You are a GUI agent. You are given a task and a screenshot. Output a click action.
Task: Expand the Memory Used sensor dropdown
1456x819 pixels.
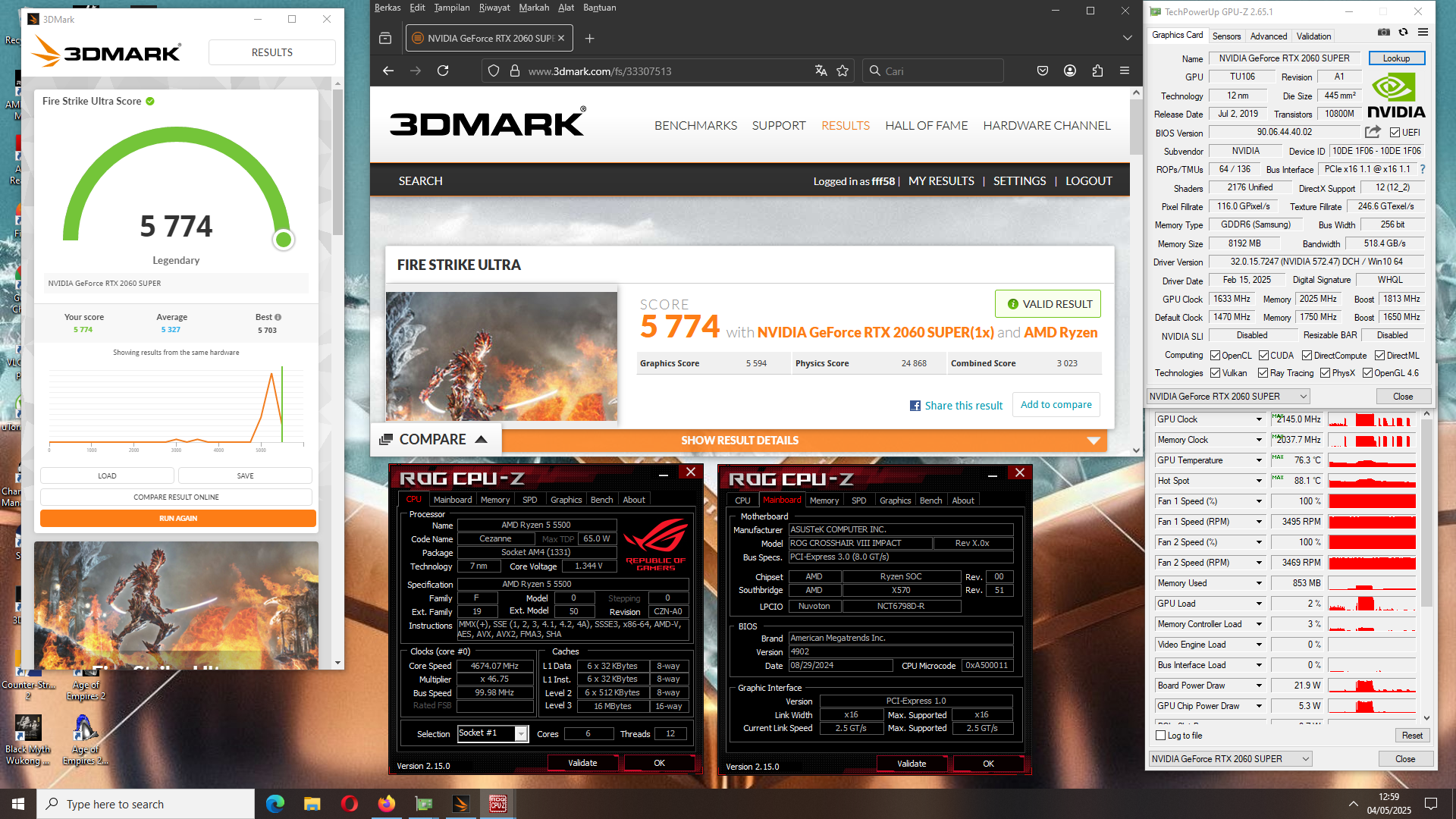[x=1259, y=583]
